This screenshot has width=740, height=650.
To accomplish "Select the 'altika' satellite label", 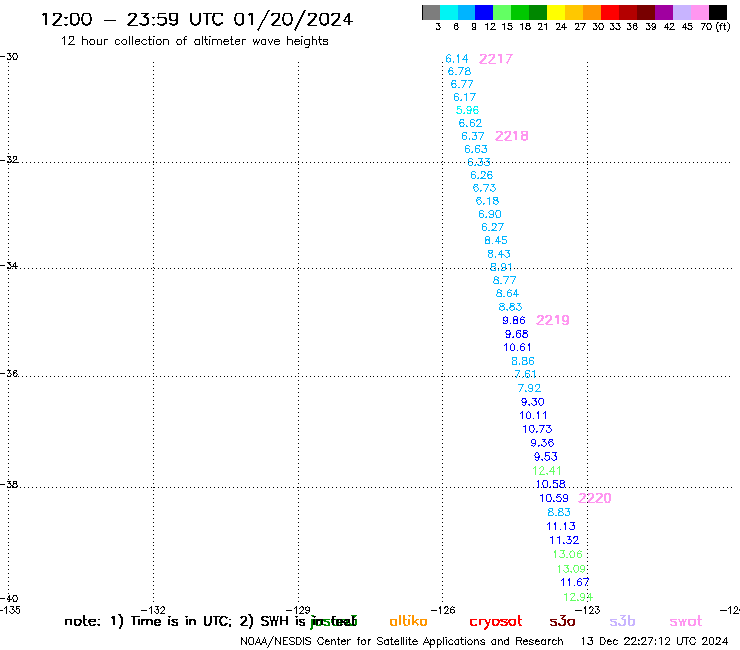I will [408, 621].
